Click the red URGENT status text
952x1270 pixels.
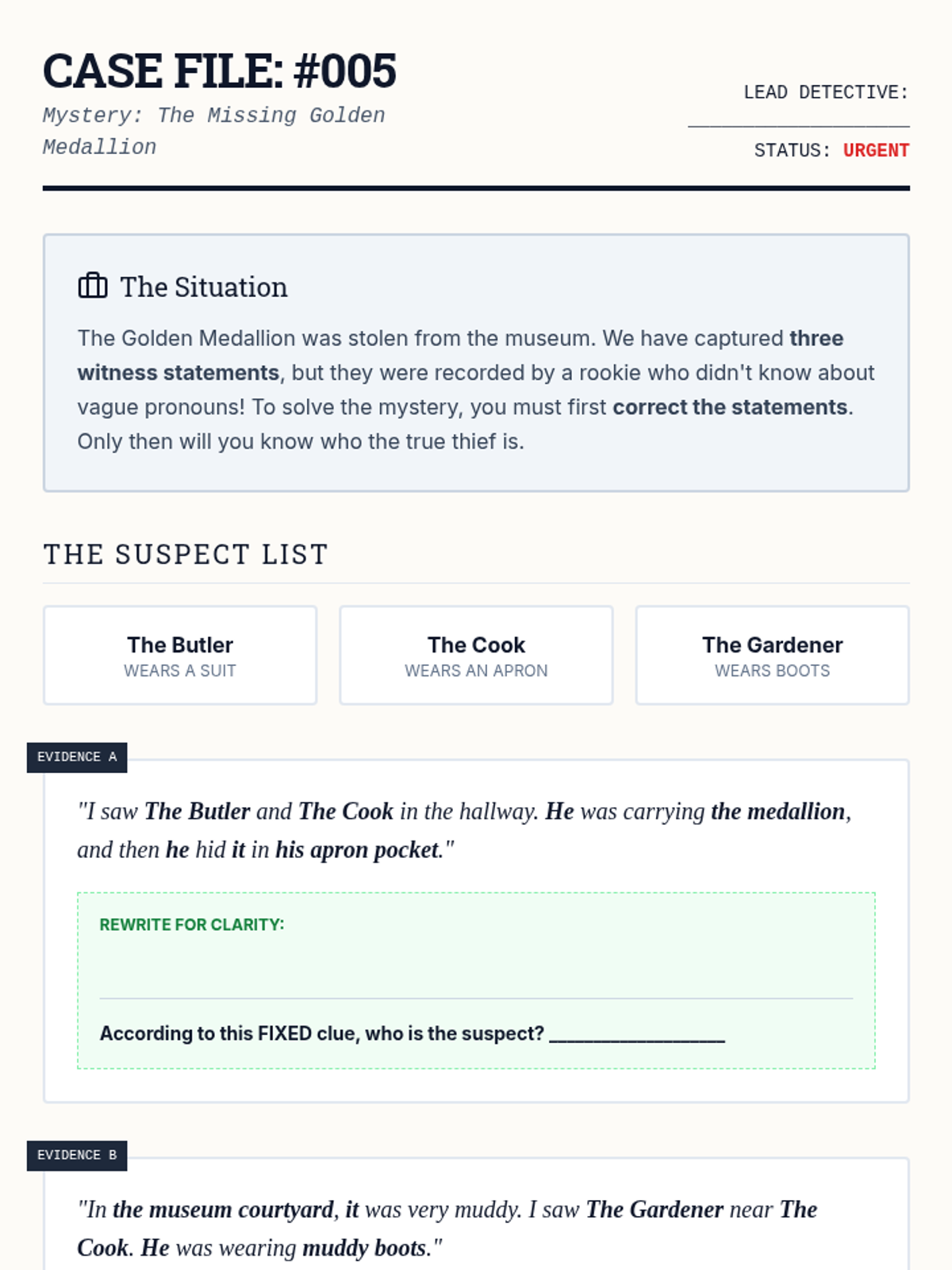tap(876, 151)
